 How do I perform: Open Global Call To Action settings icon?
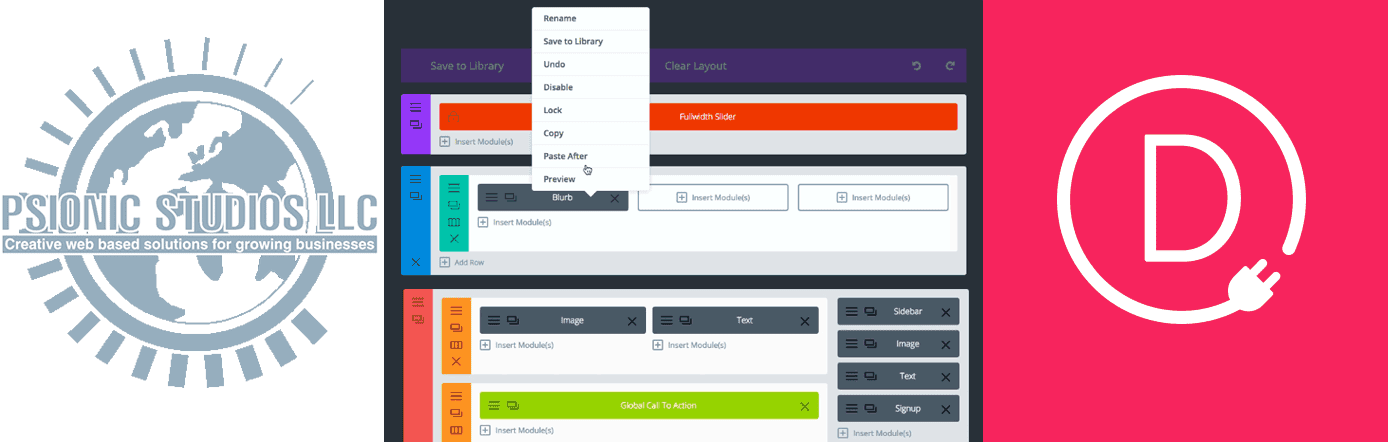494,406
